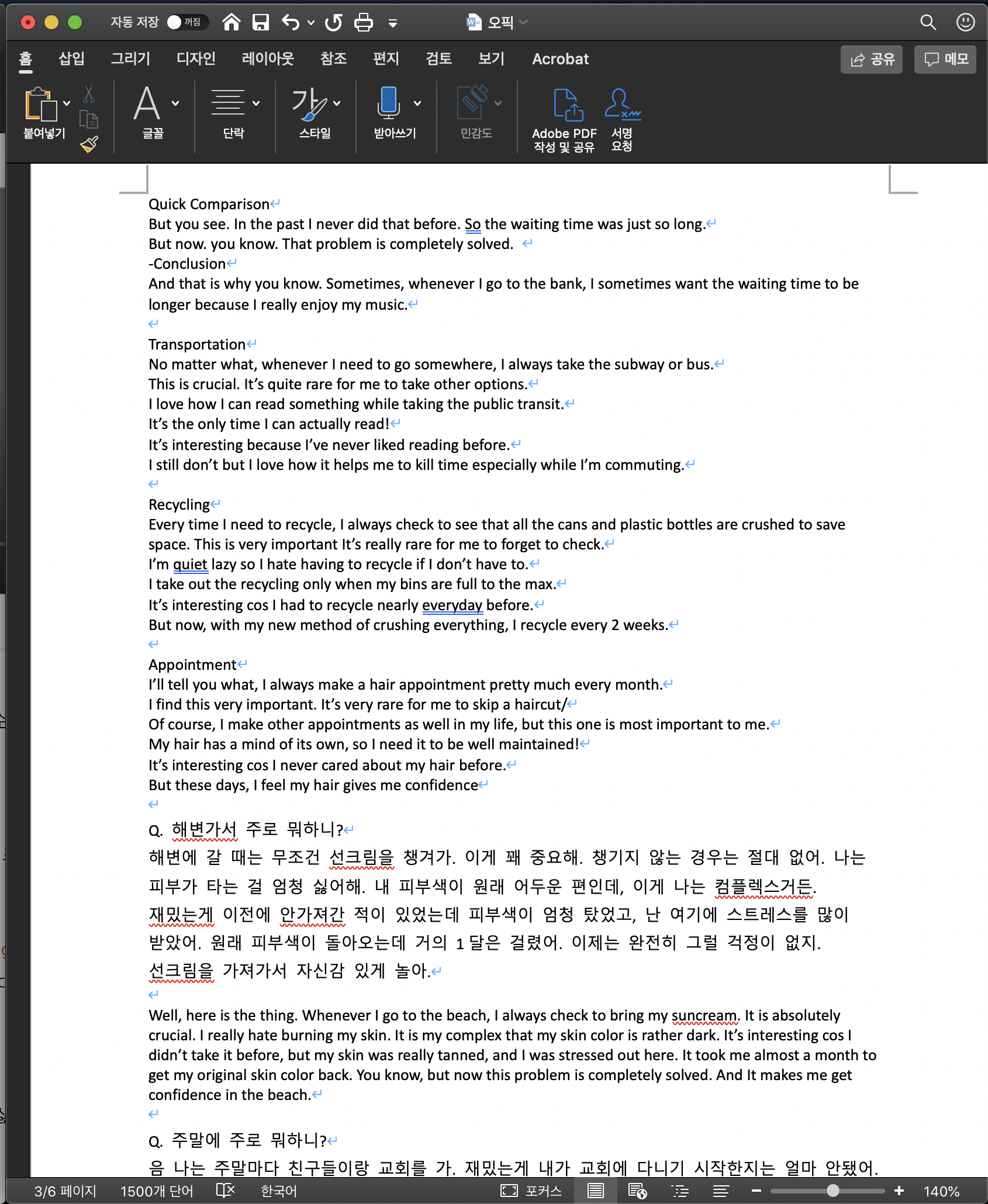The width and height of the screenshot is (988, 1204).
Task: Click the "Recycling" heading text
Action: [x=179, y=504]
